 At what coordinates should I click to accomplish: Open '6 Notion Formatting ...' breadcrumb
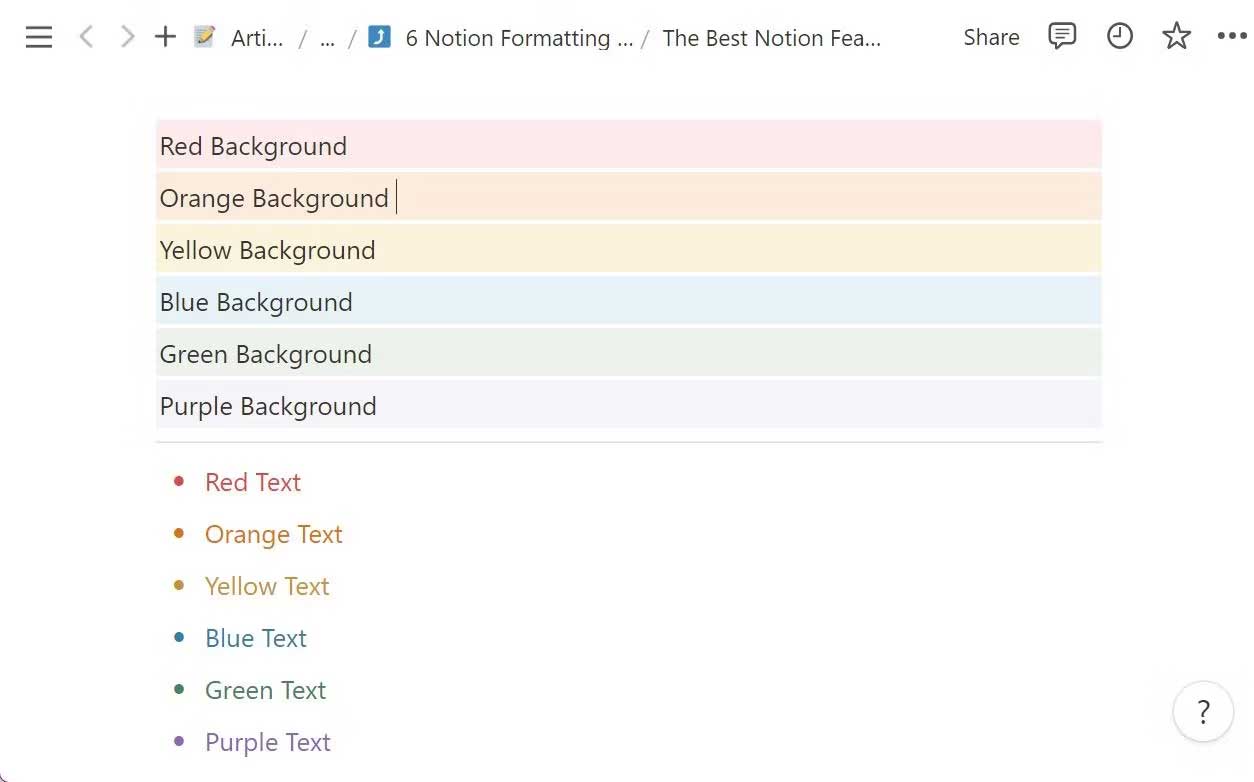[519, 38]
